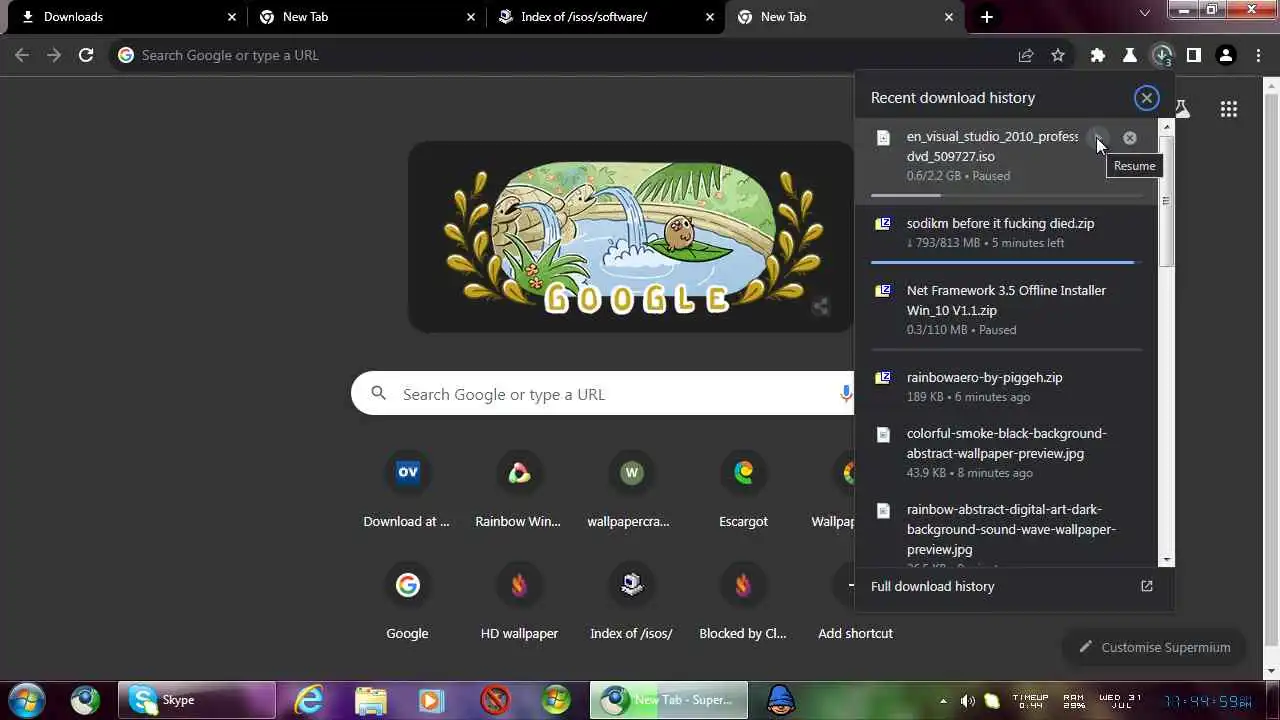Image resolution: width=1280 pixels, height=720 pixels.
Task: Go forward to next page
Action: [54, 55]
